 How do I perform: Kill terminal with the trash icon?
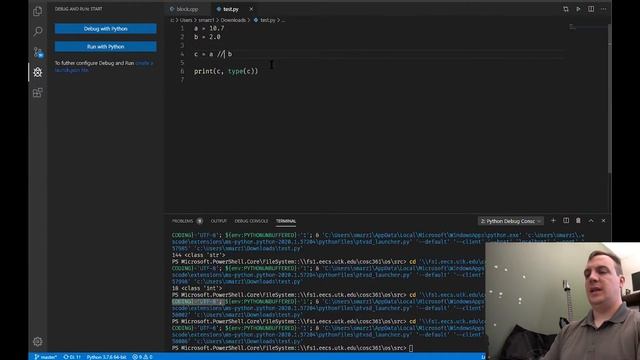(578, 220)
